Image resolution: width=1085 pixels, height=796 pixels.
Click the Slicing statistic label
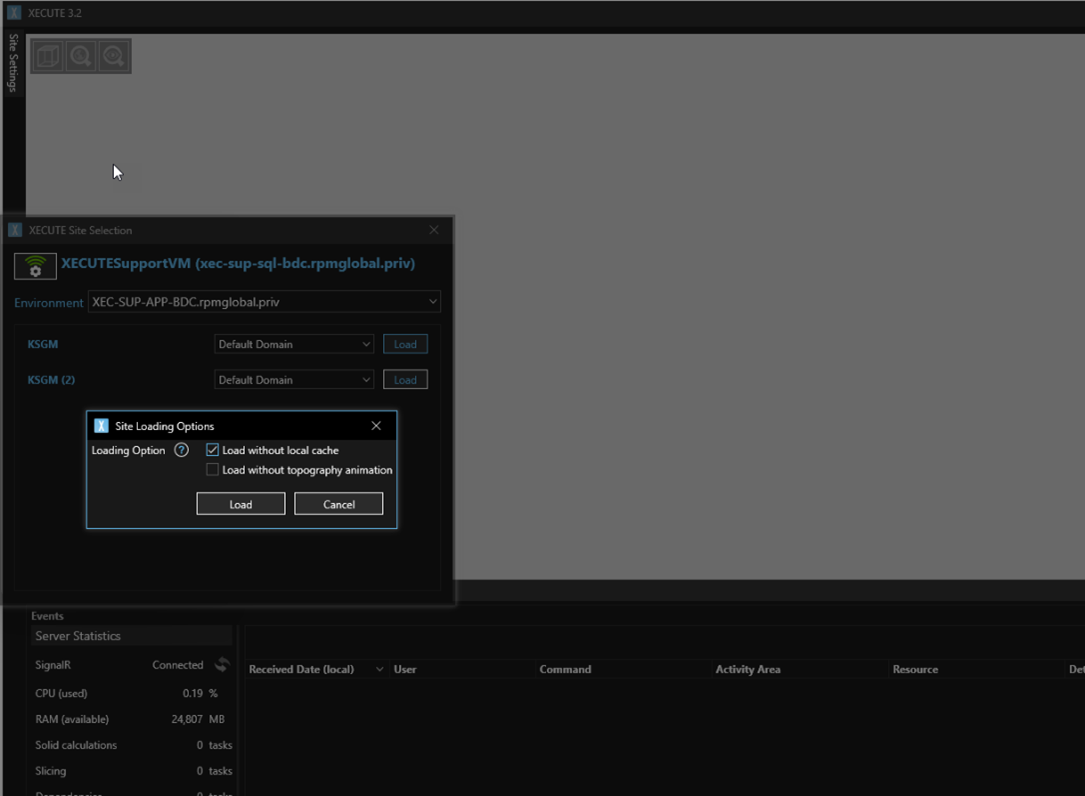click(x=51, y=770)
